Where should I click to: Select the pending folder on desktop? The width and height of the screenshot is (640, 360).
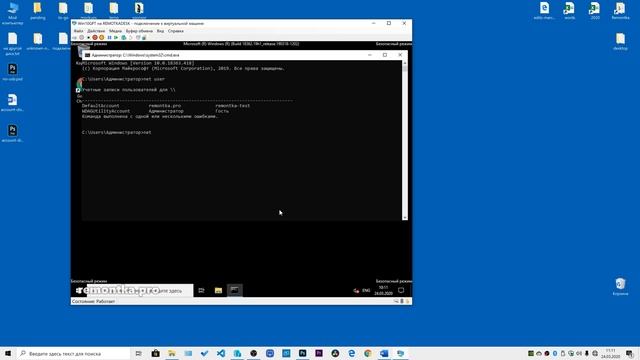click(38, 11)
